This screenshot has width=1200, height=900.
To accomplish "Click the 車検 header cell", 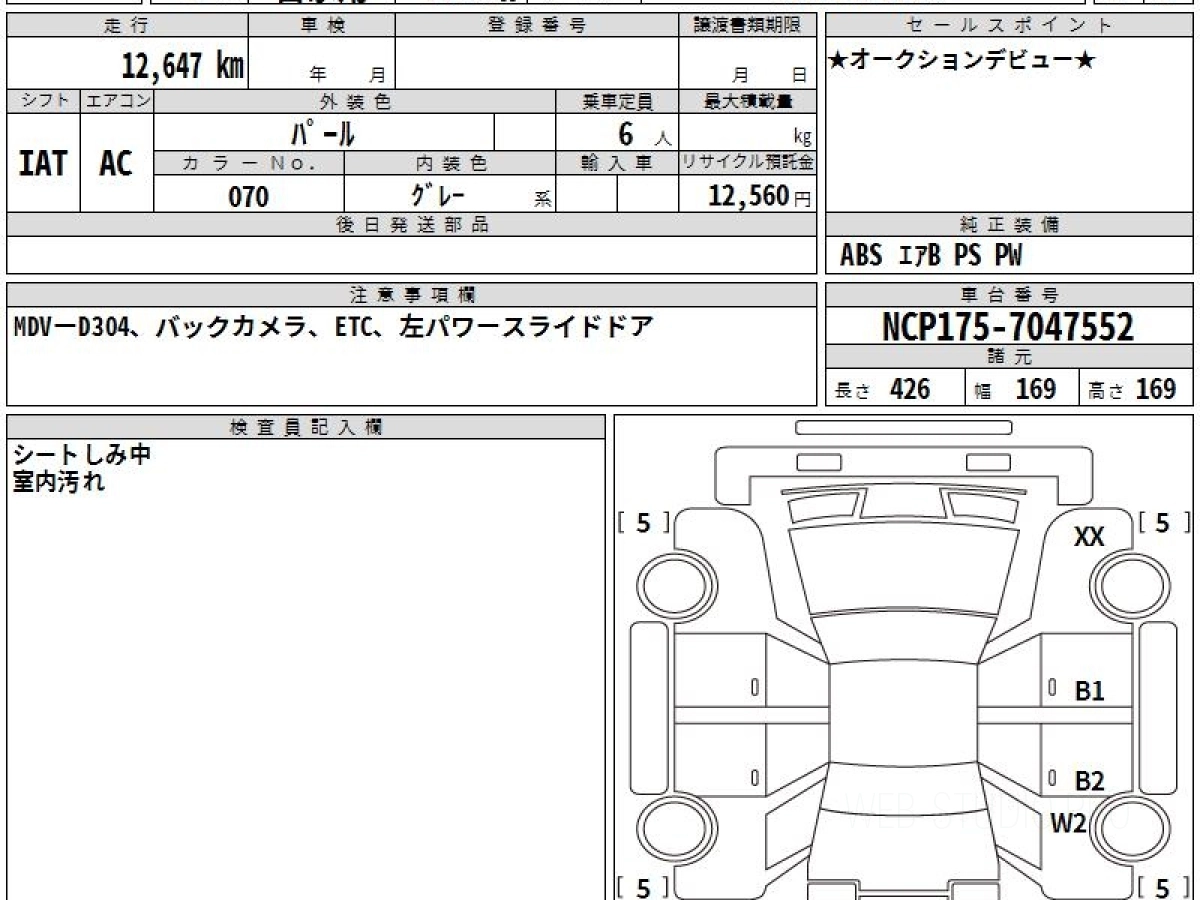I will pyautogui.click(x=322, y=26).
